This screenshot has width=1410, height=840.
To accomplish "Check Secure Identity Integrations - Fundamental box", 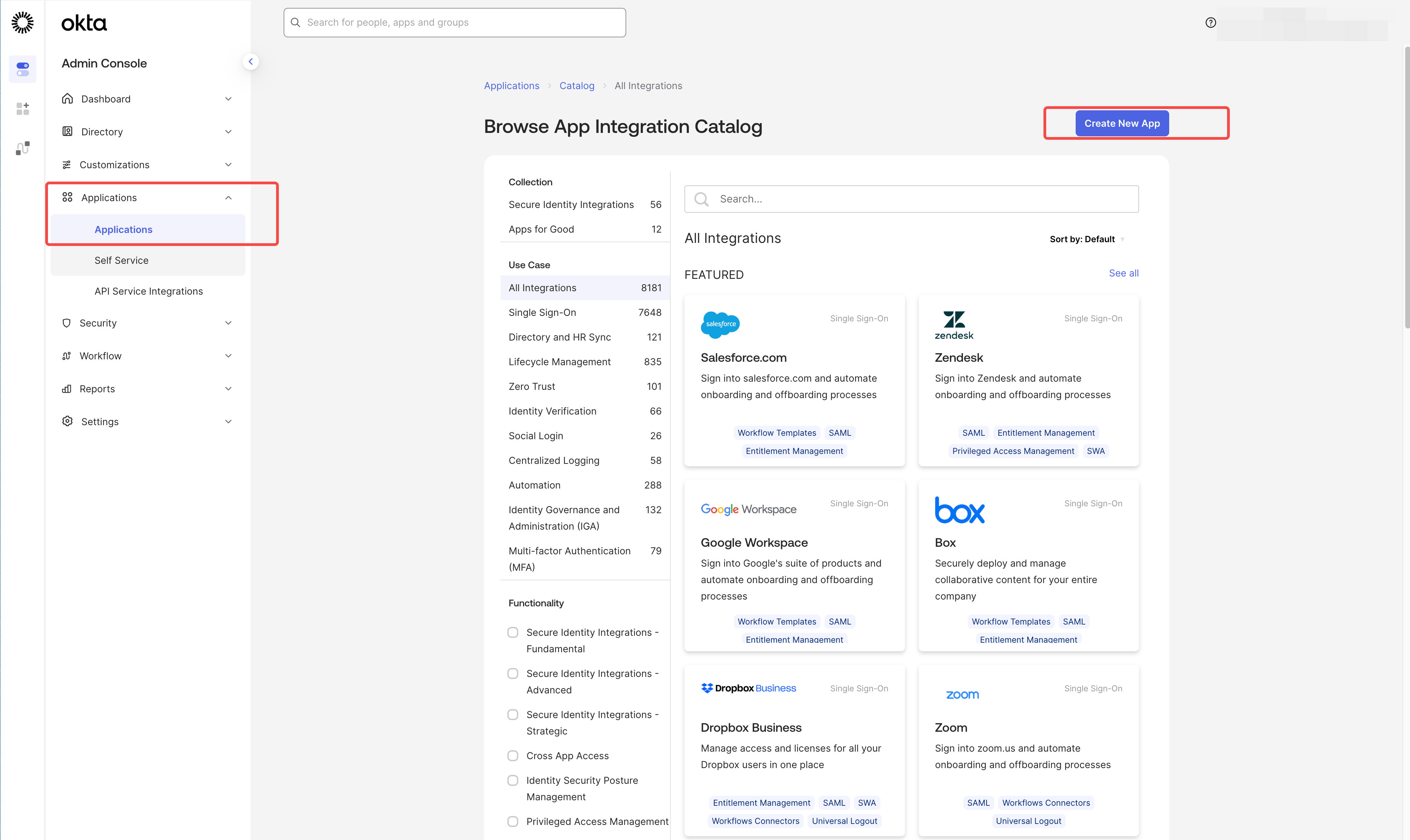I will tap(513, 632).
